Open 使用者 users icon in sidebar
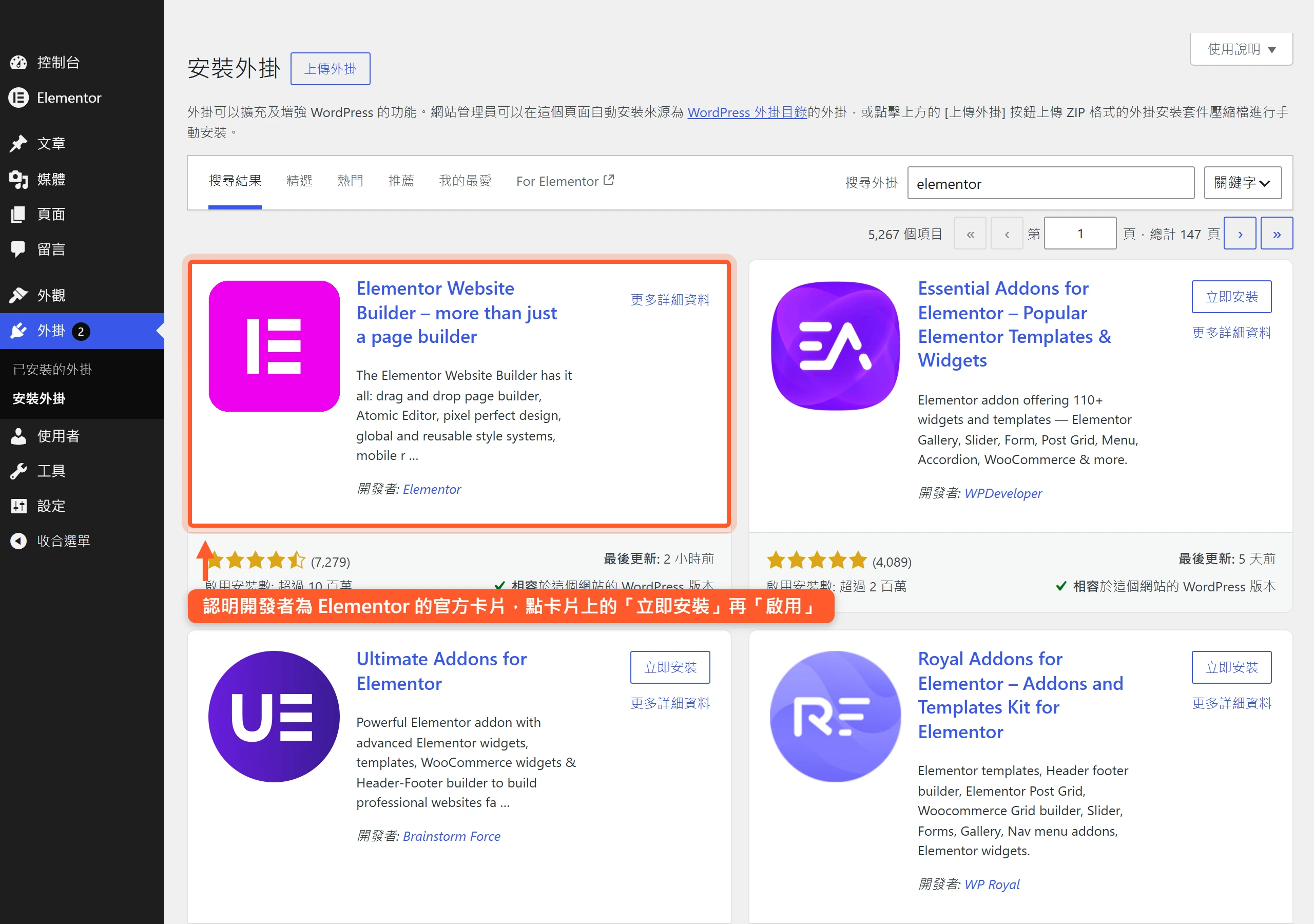Image resolution: width=1314 pixels, height=924 pixels. 18,436
